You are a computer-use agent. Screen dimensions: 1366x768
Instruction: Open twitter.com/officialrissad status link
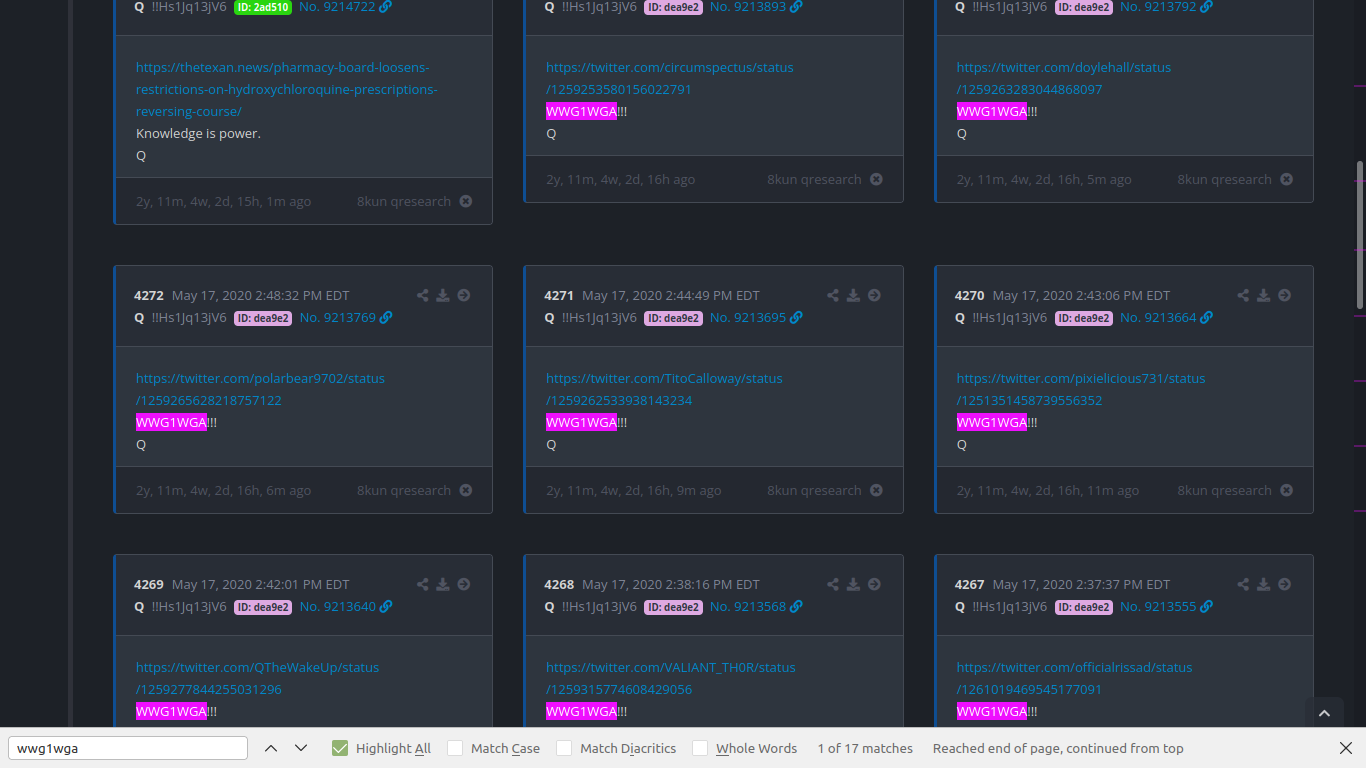[1074, 678]
